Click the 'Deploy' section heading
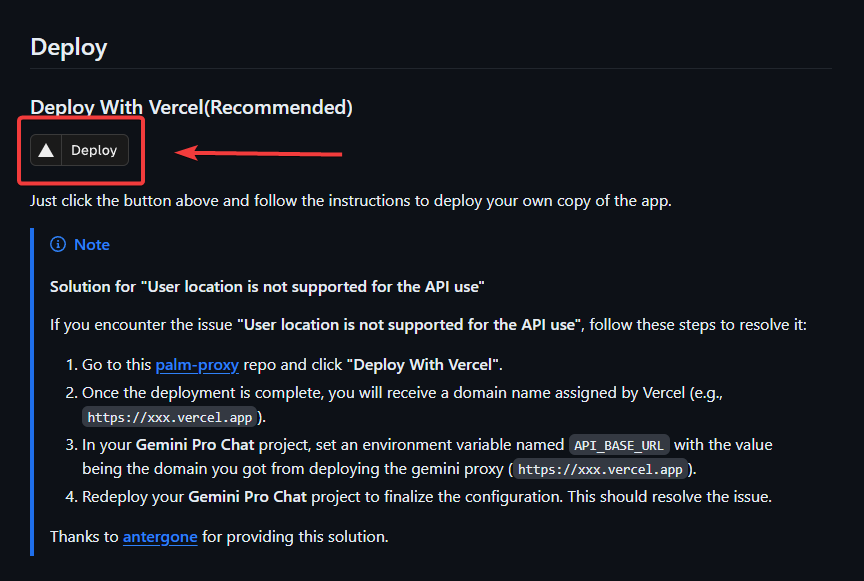The height and width of the screenshot is (581, 864). pos(69,47)
